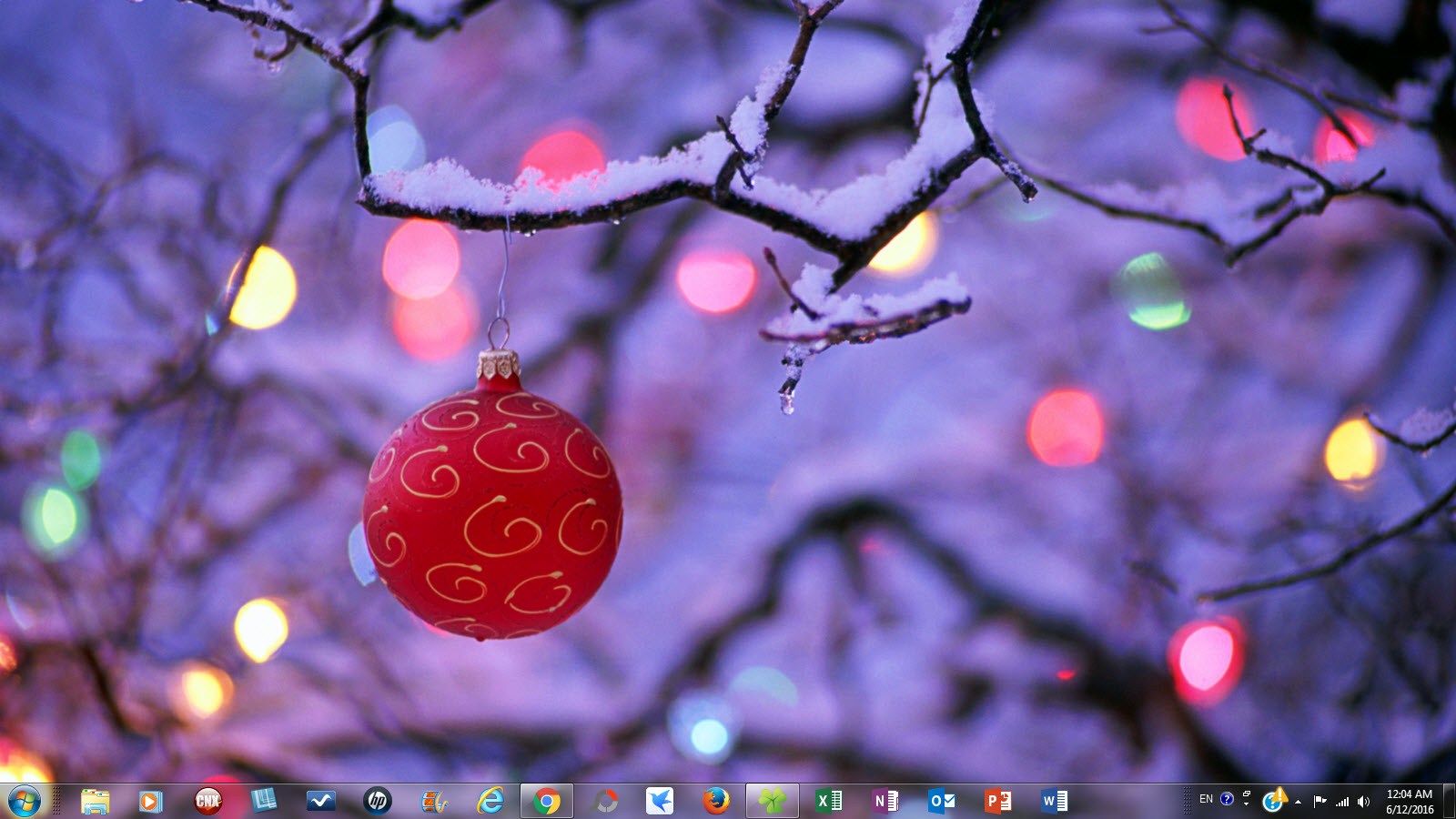
Task: Open the language bar Help question-mark icon
Action: coord(1227,799)
